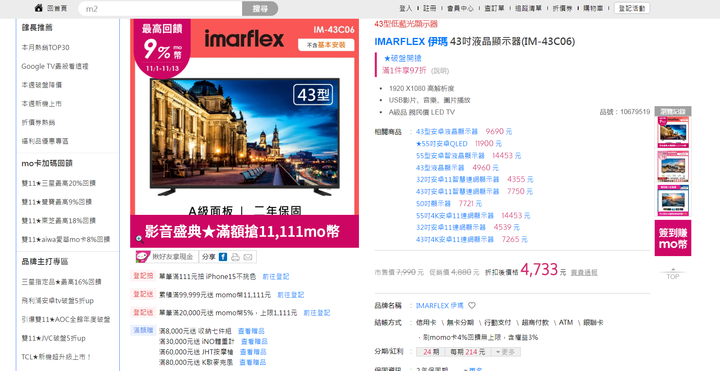Click the magnifier zoom icon on product image
The image size is (720, 371).
click(140, 239)
